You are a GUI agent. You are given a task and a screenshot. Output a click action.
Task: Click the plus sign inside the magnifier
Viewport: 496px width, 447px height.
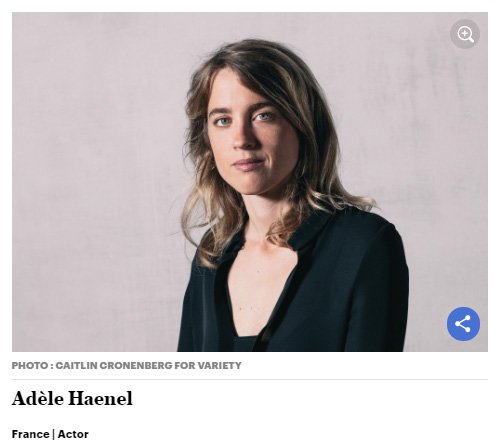[464, 33]
